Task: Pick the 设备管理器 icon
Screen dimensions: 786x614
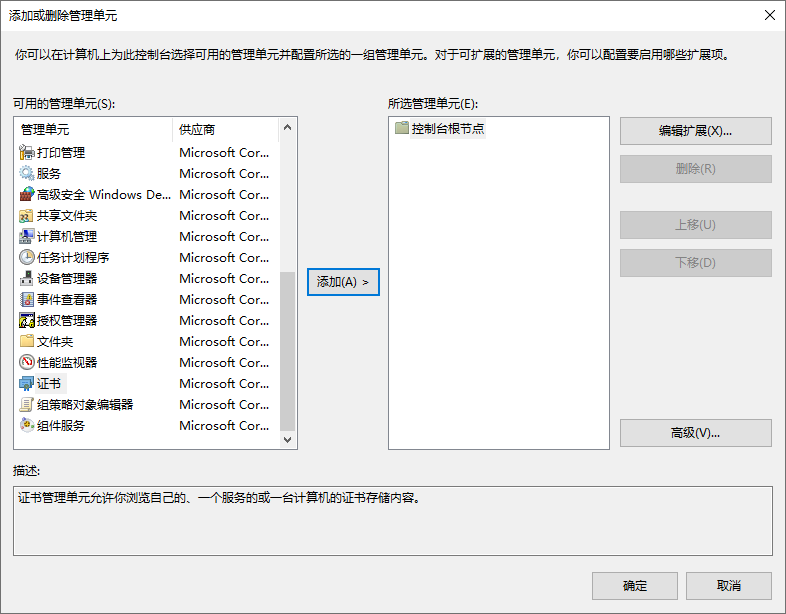Action: click(x=27, y=279)
